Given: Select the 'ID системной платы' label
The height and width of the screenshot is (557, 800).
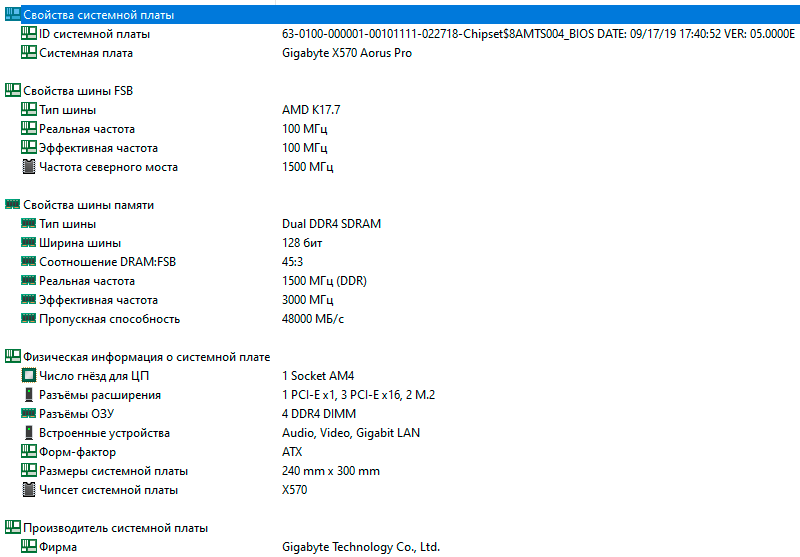Looking at the screenshot, I should point(94,34).
